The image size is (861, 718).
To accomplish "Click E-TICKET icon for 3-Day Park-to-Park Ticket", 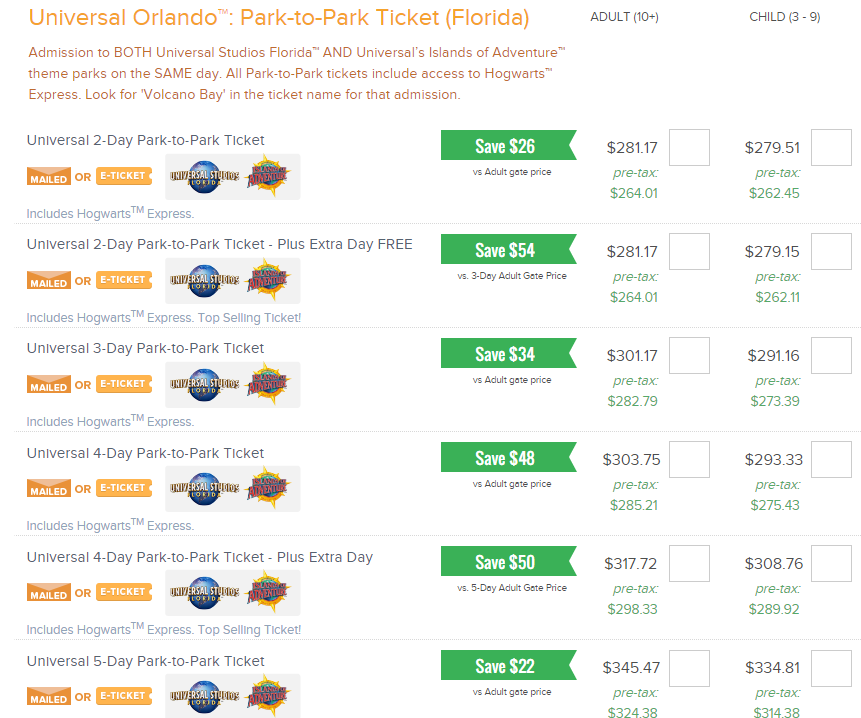I will [124, 384].
